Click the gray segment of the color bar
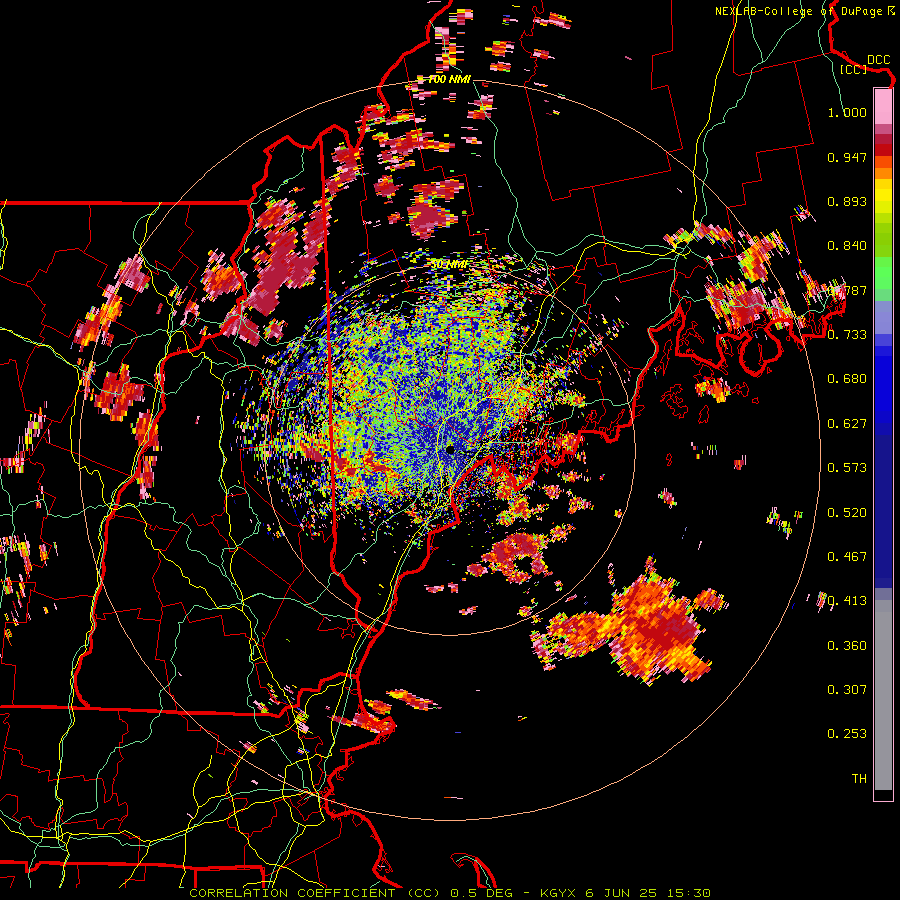 (883, 695)
